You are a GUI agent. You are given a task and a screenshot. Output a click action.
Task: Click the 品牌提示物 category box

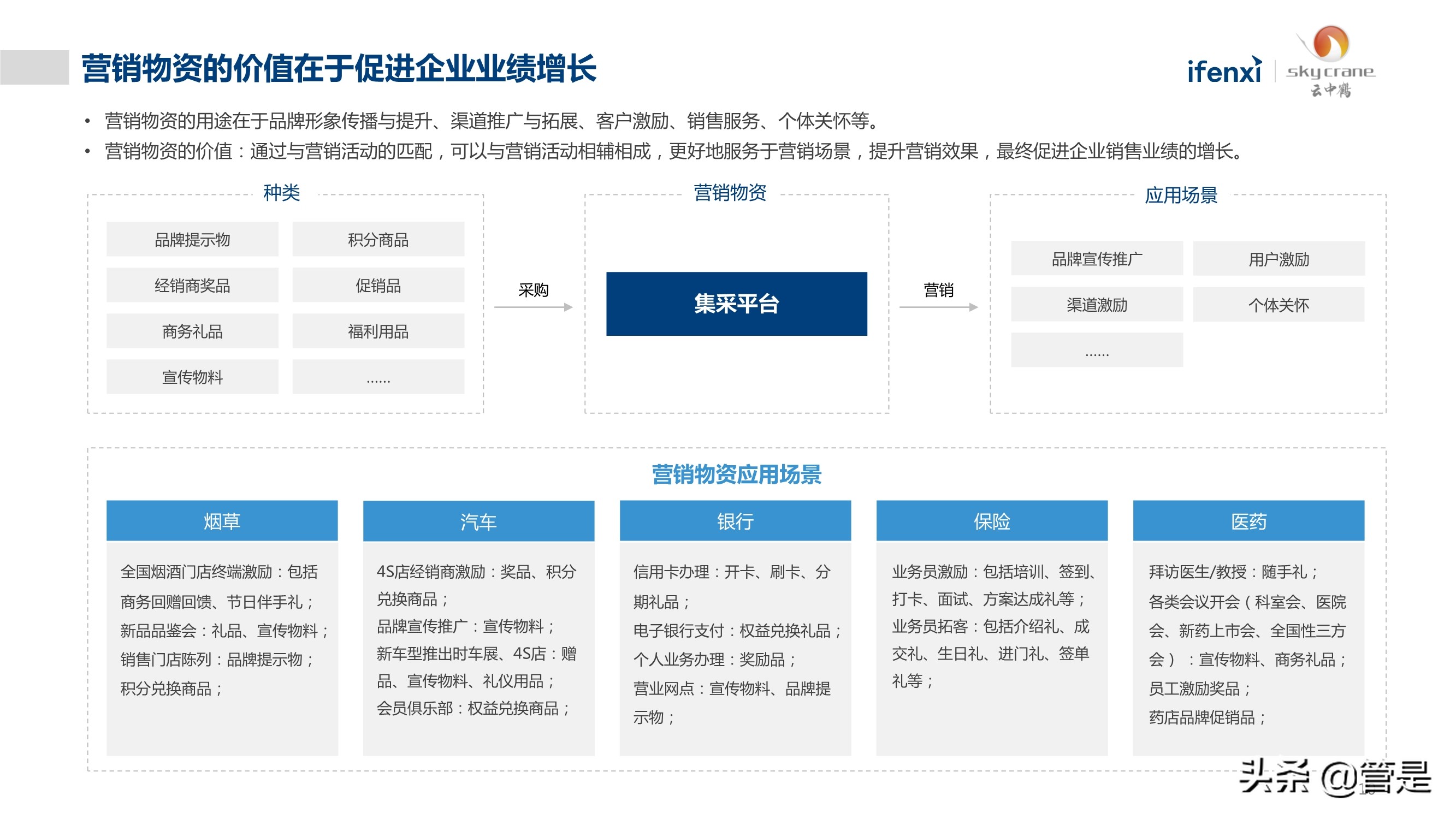[x=192, y=239]
